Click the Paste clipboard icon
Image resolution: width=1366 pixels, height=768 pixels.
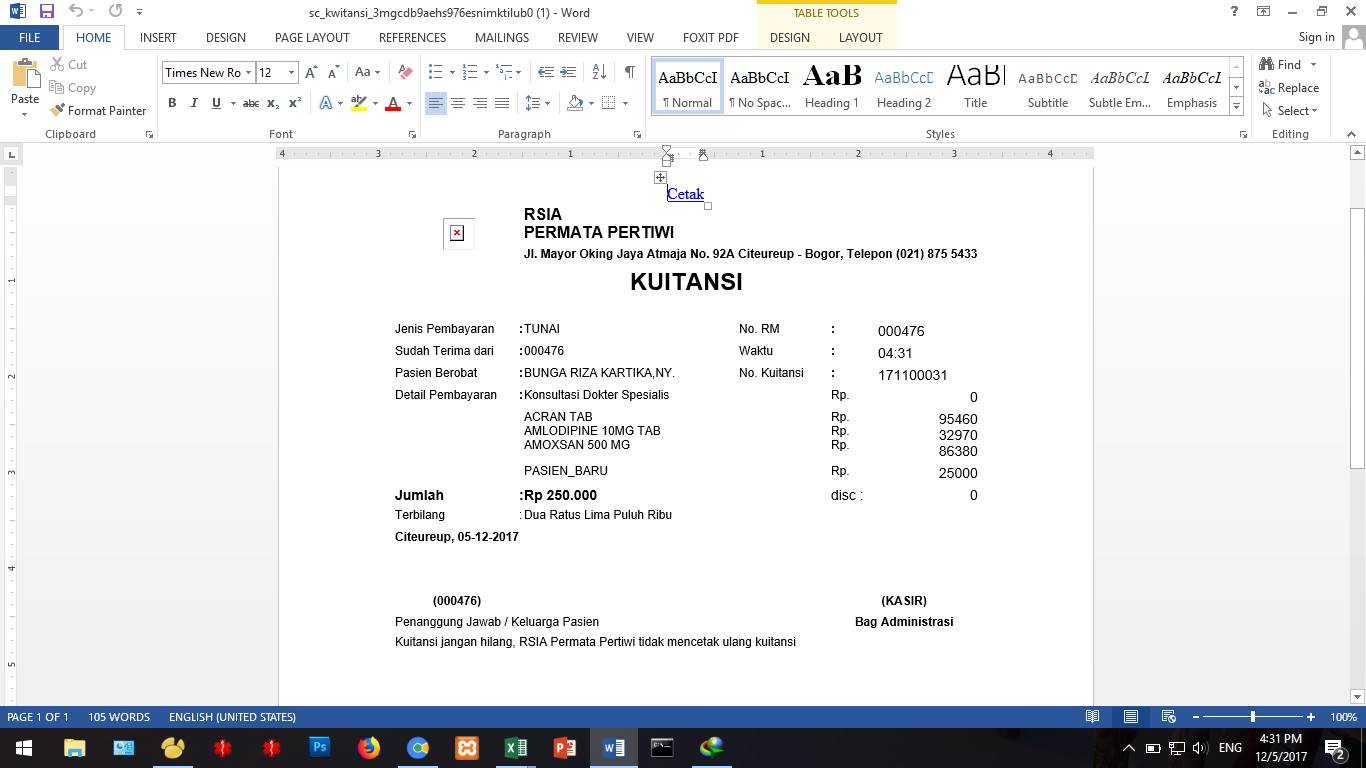coord(25,73)
